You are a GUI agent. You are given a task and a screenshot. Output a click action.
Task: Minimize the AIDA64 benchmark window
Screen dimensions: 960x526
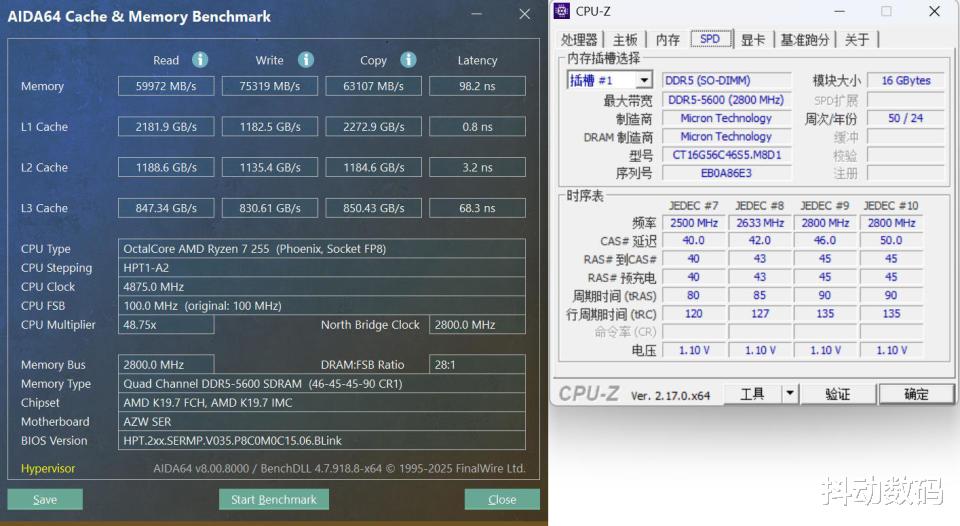(477, 14)
